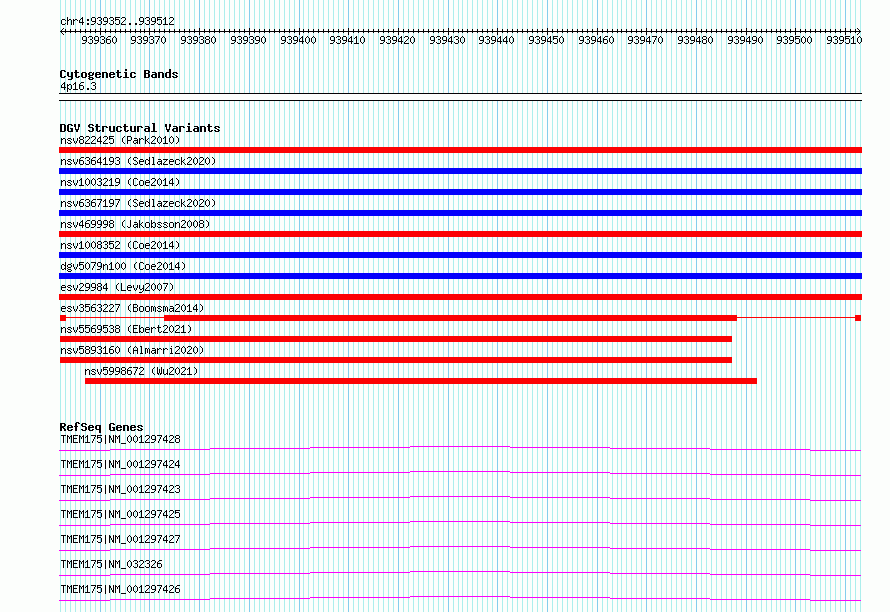Screen dimensions: 890x612
Task: Click the chr4:939352..939512 region label
Action: coord(117,21)
